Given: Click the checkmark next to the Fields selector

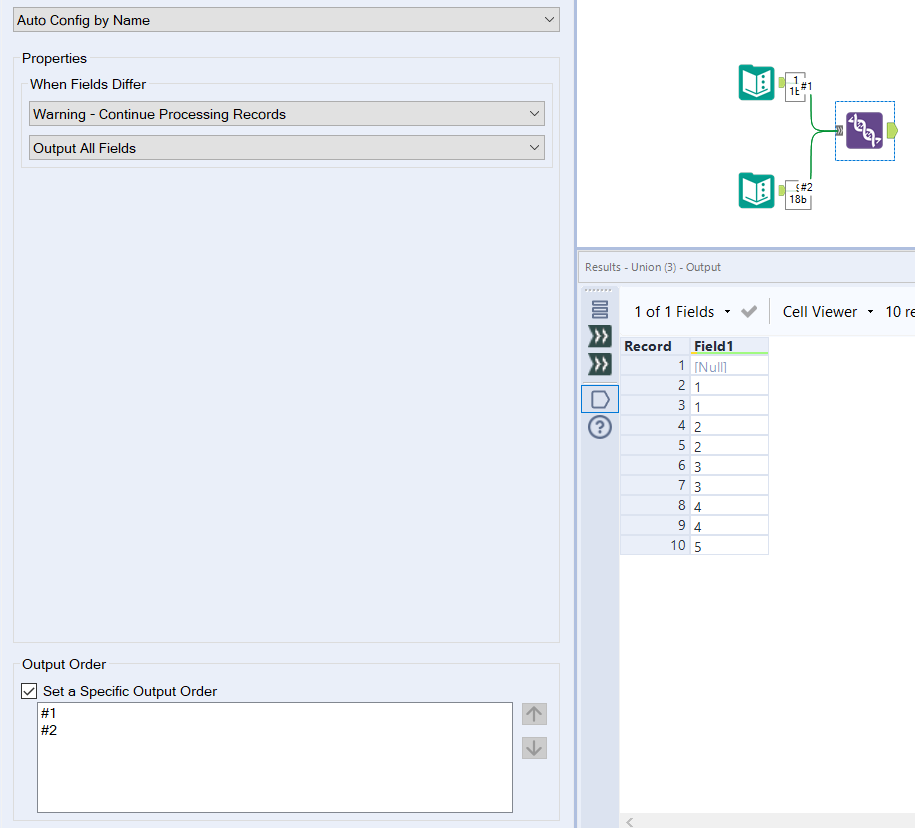Looking at the screenshot, I should pos(748,311).
